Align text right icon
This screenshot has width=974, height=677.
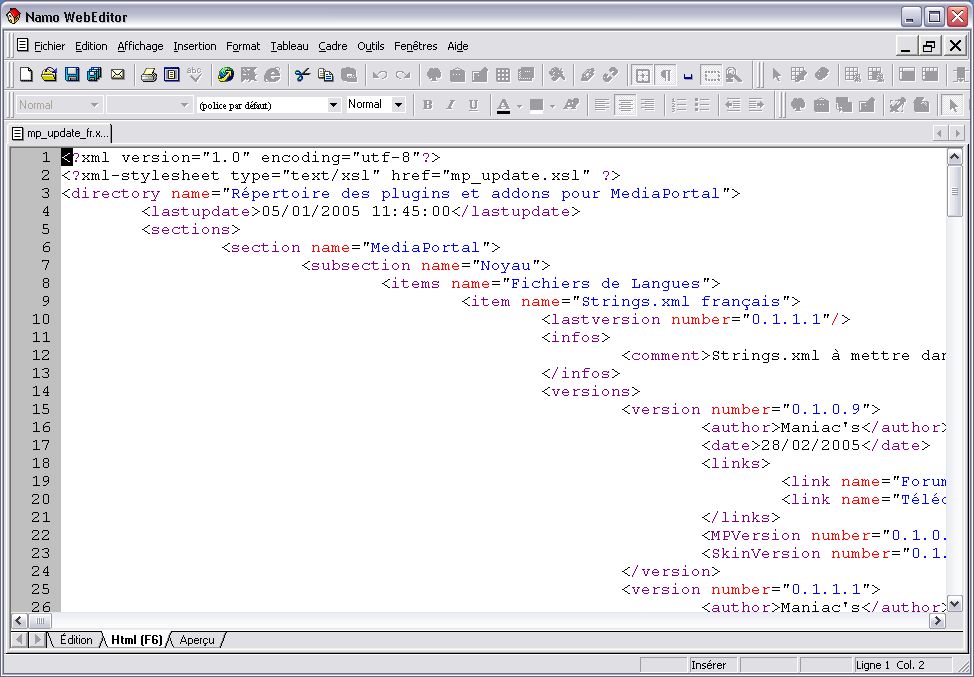click(x=647, y=105)
